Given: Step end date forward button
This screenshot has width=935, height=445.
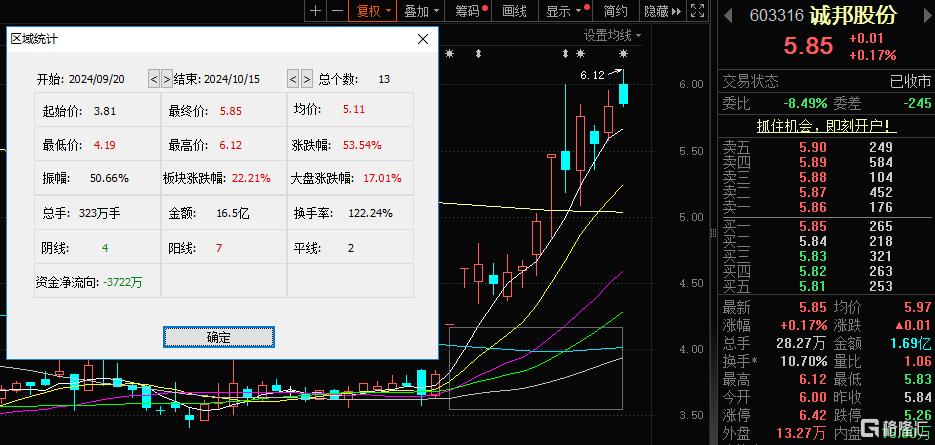Looking at the screenshot, I should point(306,79).
